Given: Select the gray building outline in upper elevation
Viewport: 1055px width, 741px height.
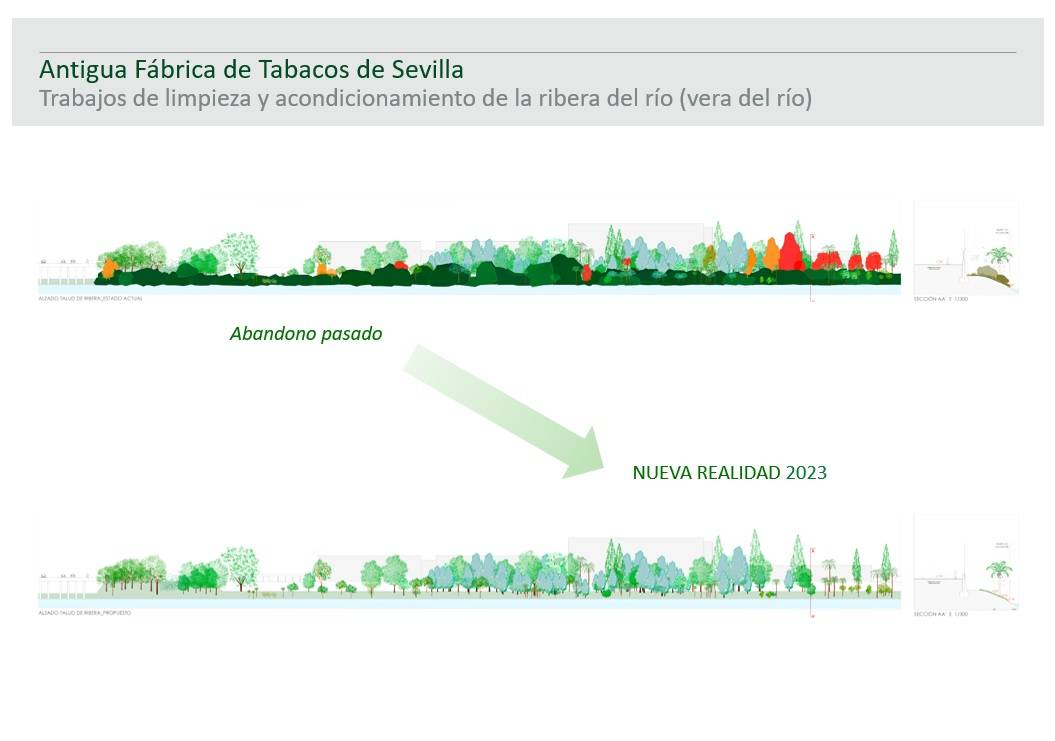Looking at the screenshot, I should coord(640,235).
